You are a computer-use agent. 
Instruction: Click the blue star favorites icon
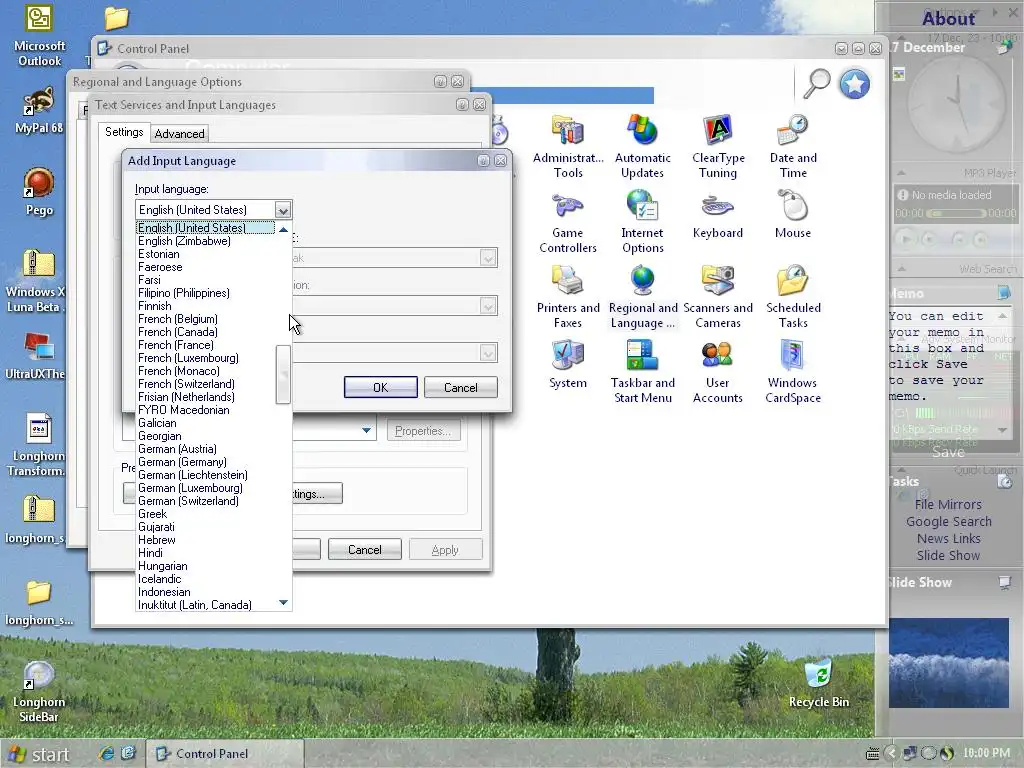coord(854,84)
